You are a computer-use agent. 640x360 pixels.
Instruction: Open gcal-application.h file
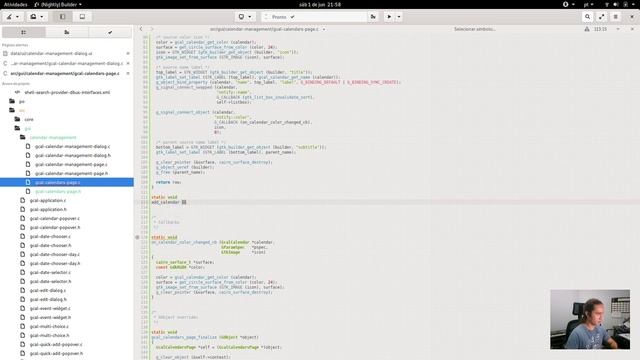[x=48, y=209]
